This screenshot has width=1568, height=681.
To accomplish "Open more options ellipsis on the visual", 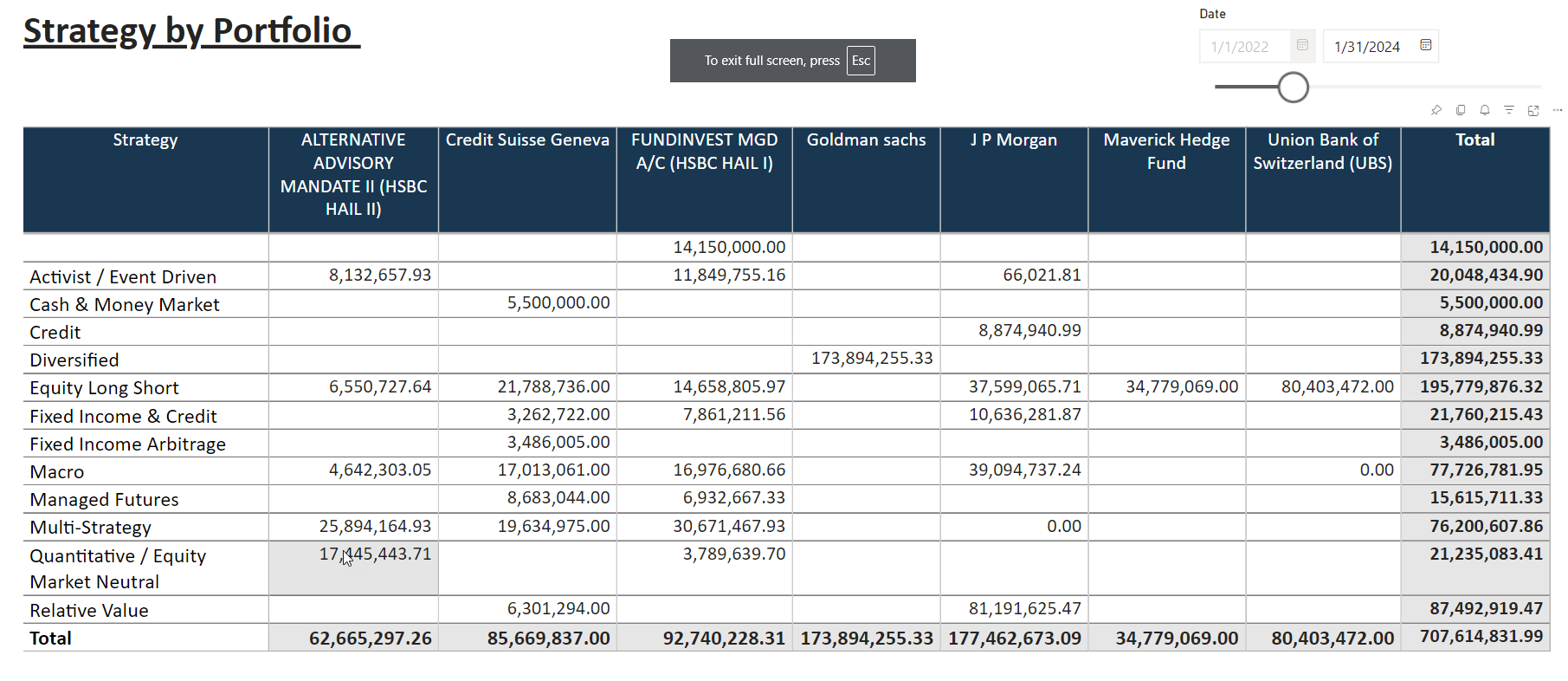I will pyautogui.click(x=1558, y=110).
